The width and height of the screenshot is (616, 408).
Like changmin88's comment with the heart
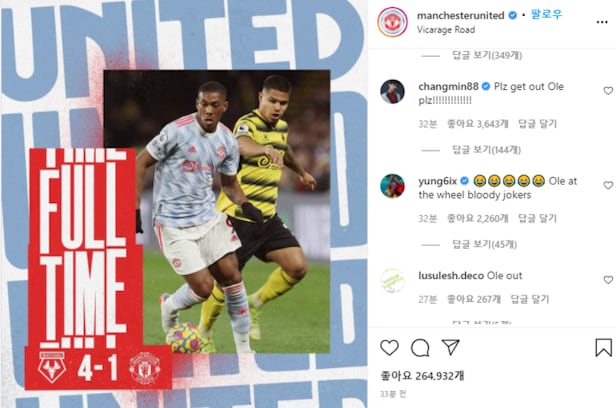(608, 91)
